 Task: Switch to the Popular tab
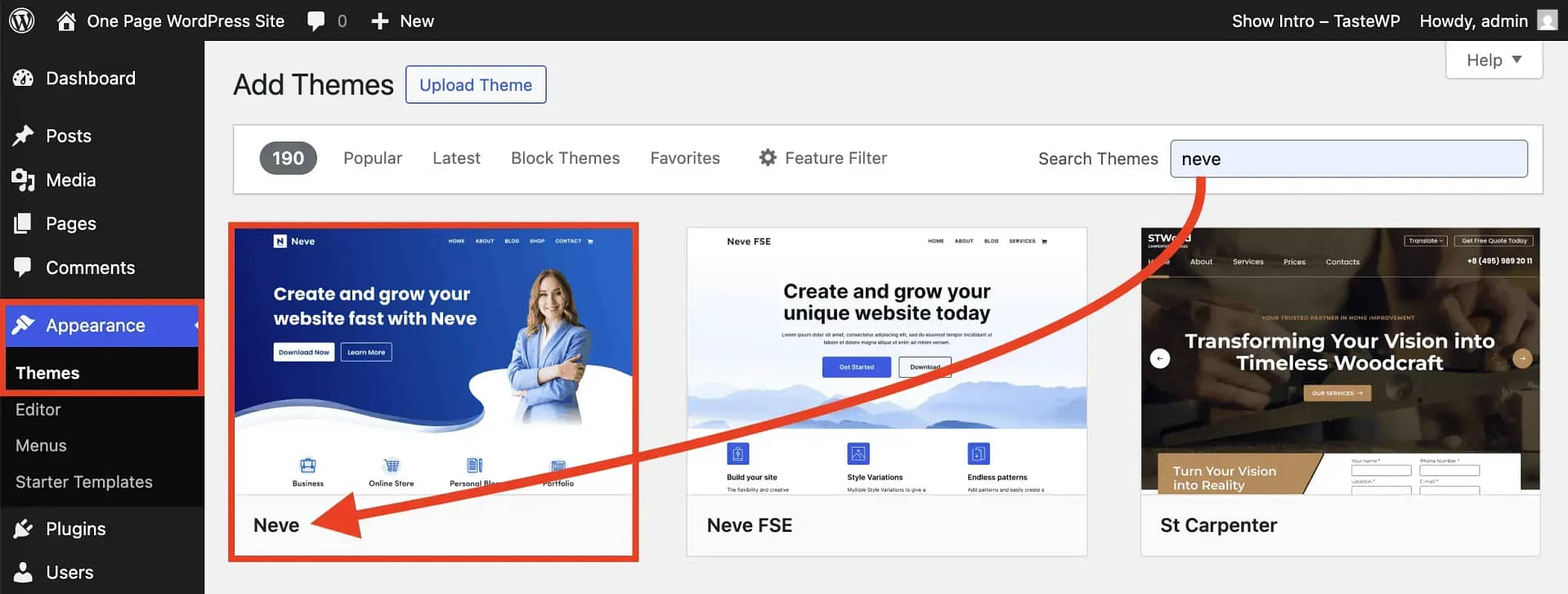pos(373,158)
